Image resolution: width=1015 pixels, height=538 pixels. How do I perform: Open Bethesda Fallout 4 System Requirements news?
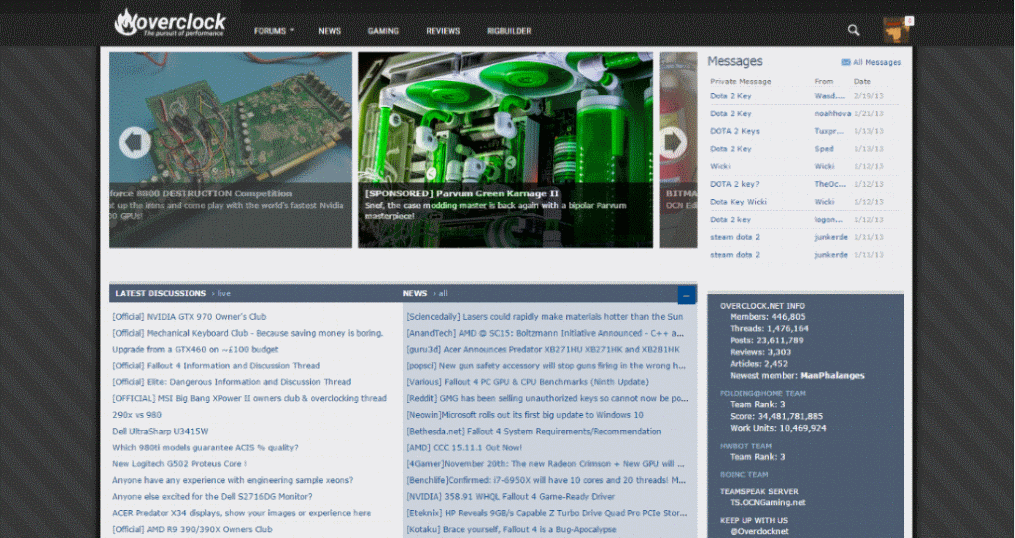pos(533,431)
